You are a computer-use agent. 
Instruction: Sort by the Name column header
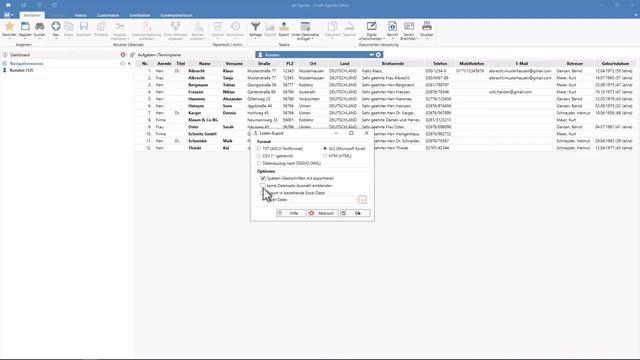(x=204, y=64)
